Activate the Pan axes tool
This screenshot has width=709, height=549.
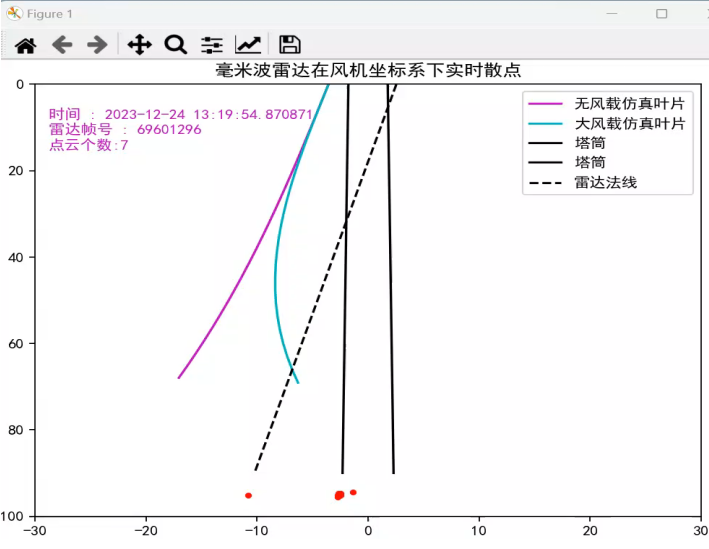click(x=139, y=45)
